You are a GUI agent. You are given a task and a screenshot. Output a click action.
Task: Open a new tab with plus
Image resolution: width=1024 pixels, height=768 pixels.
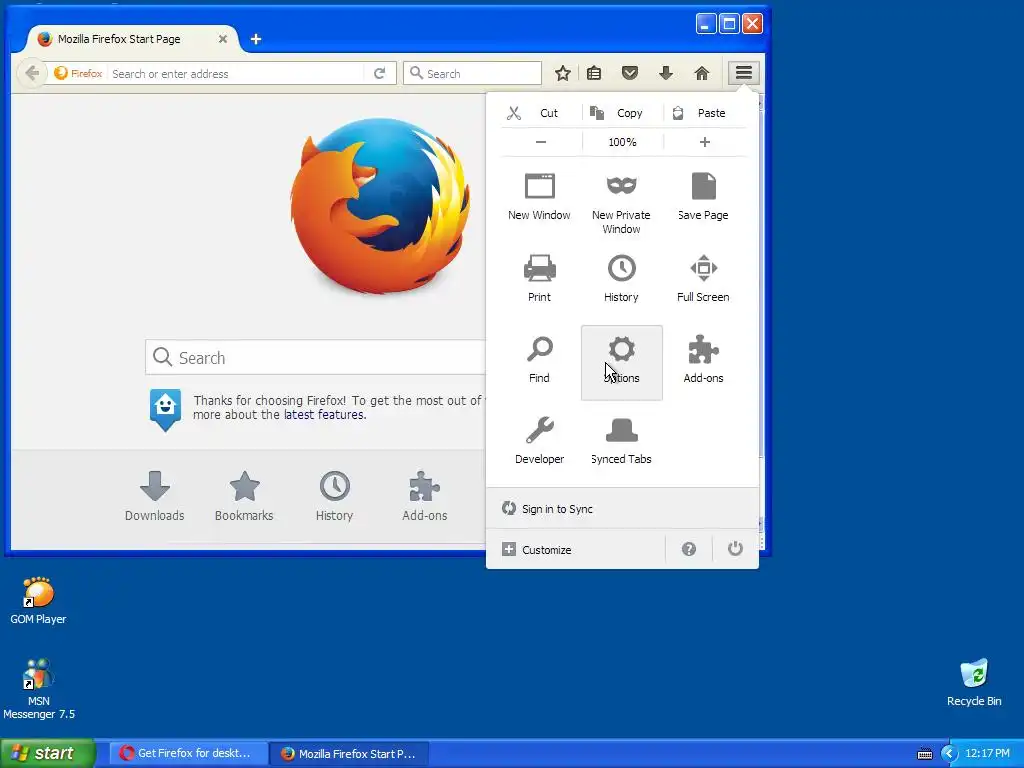(x=256, y=39)
